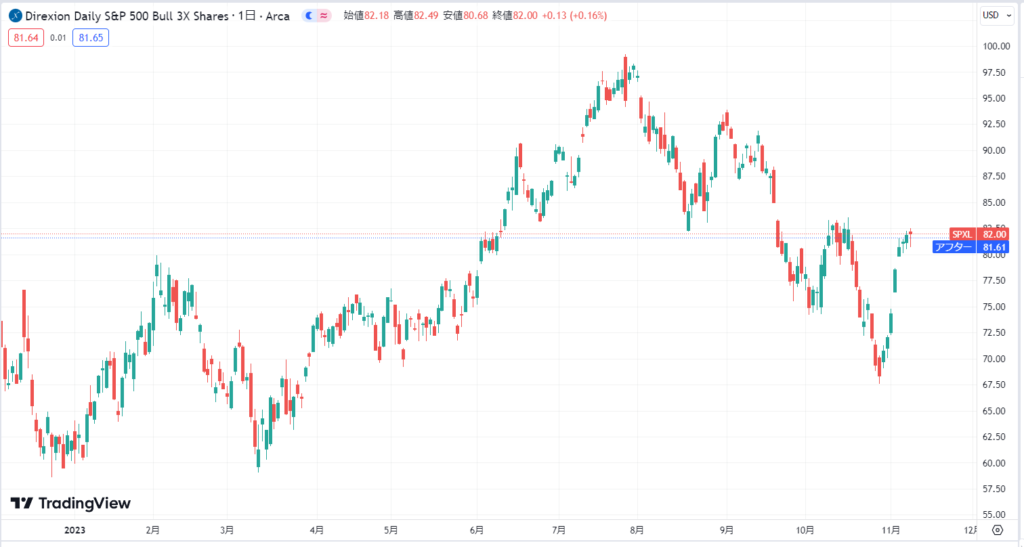The image size is (1024, 547).
Task: Click the 7月 label on time axis
Action: pyautogui.click(x=558, y=530)
